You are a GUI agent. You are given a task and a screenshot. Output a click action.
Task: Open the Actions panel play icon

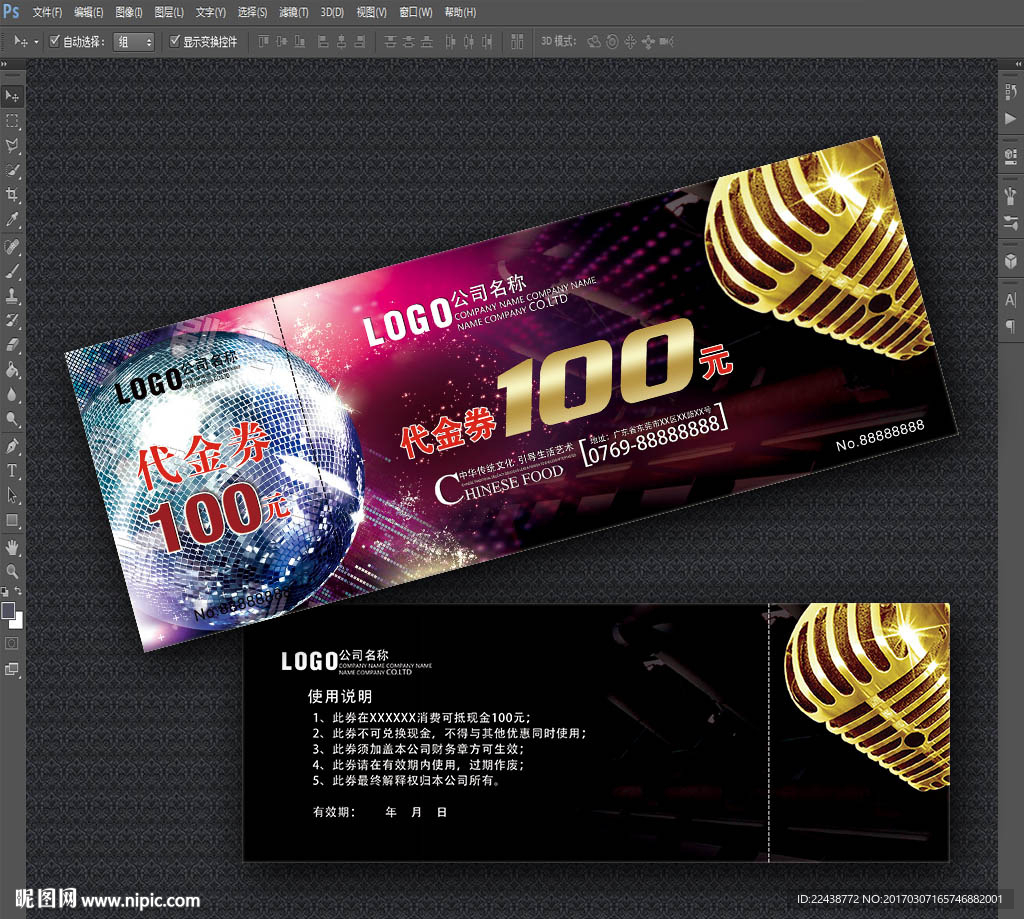pyautogui.click(x=1011, y=118)
